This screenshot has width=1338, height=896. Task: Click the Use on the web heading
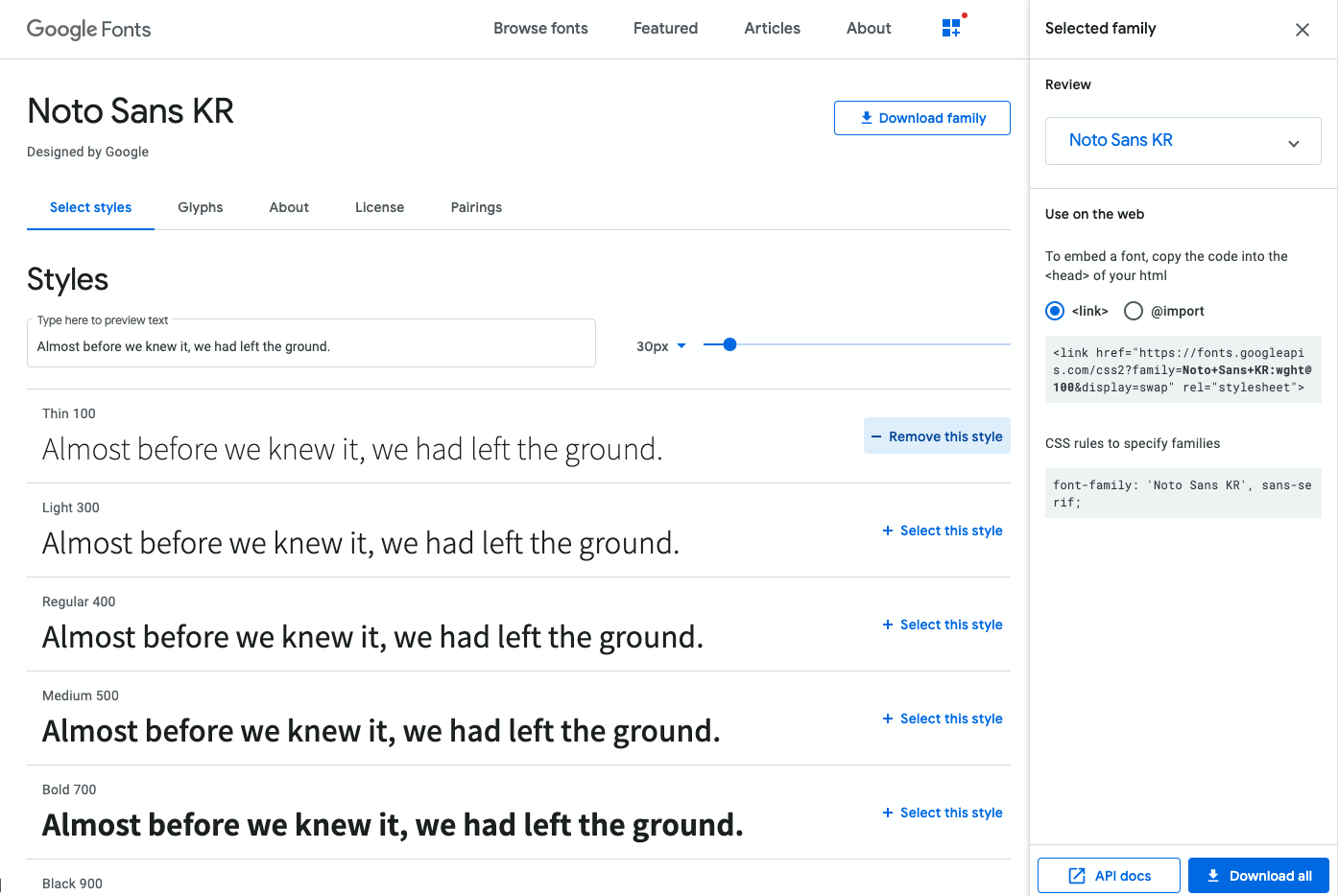click(1094, 214)
